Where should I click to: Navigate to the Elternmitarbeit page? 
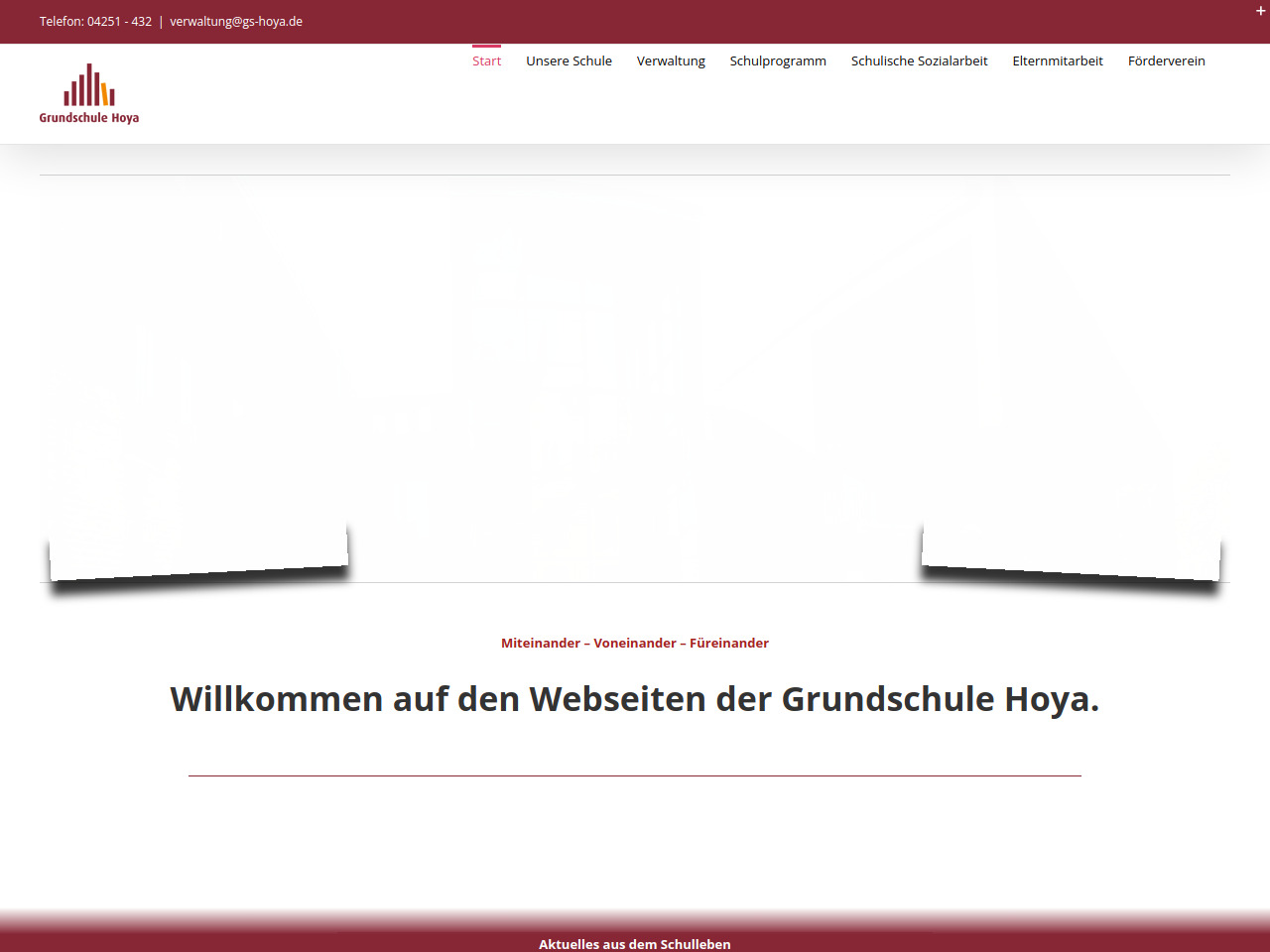[1058, 61]
